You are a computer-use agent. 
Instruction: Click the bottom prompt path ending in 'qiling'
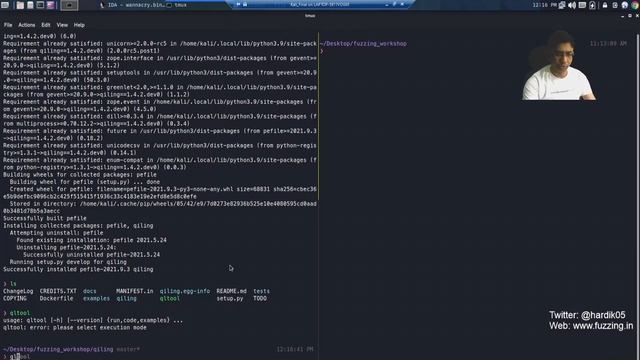[x=58, y=349]
